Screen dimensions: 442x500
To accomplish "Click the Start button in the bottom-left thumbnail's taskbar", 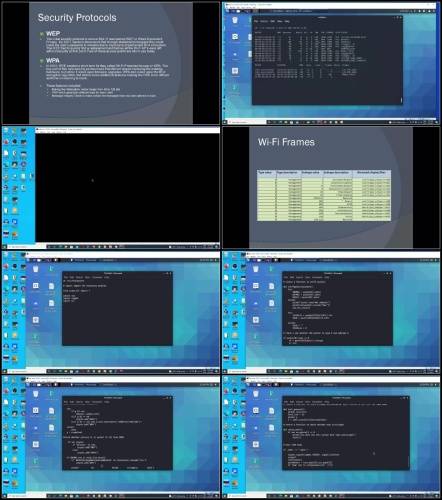I will [4, 496].
